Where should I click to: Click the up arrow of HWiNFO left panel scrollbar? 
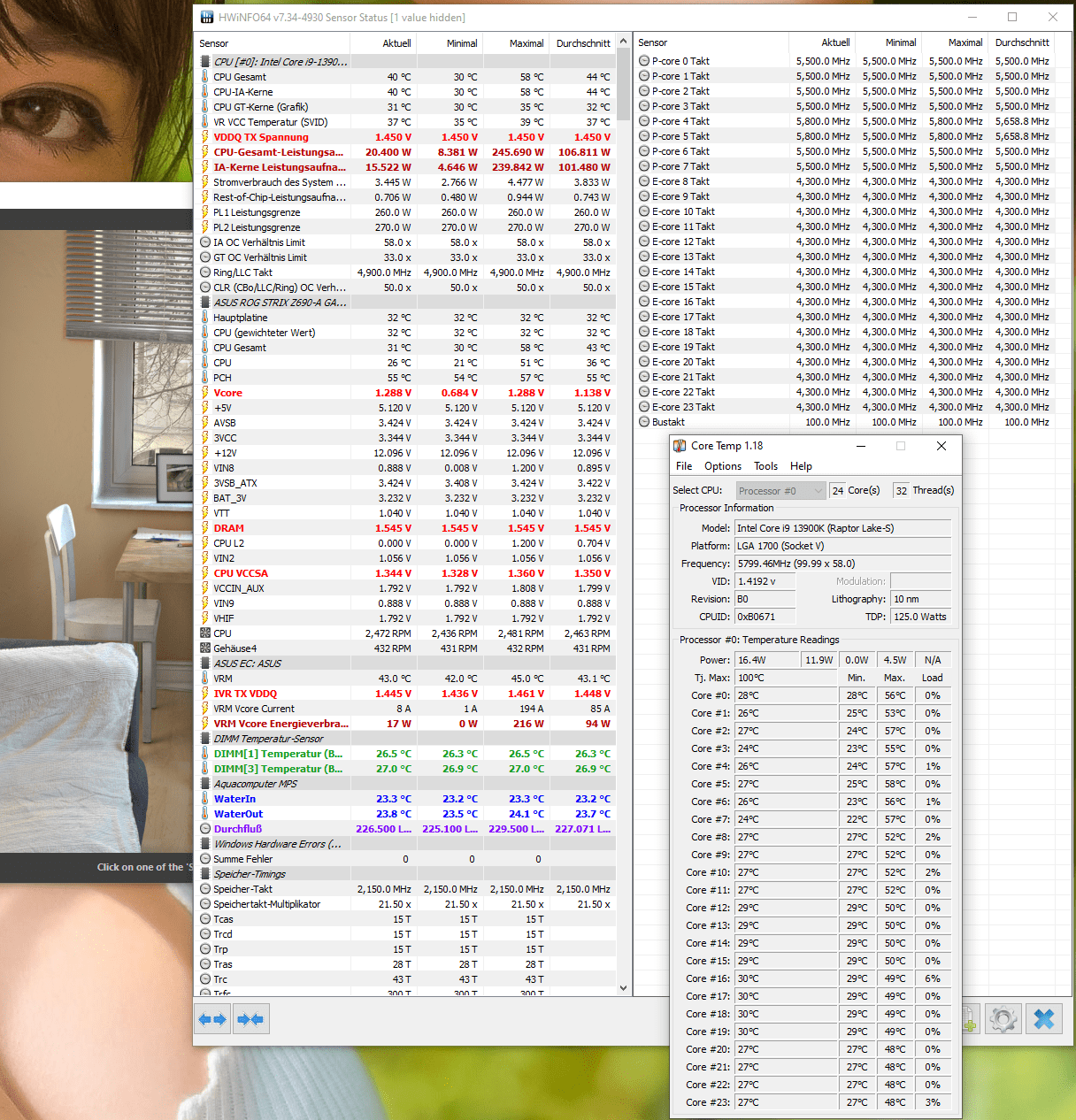point(623,42)
